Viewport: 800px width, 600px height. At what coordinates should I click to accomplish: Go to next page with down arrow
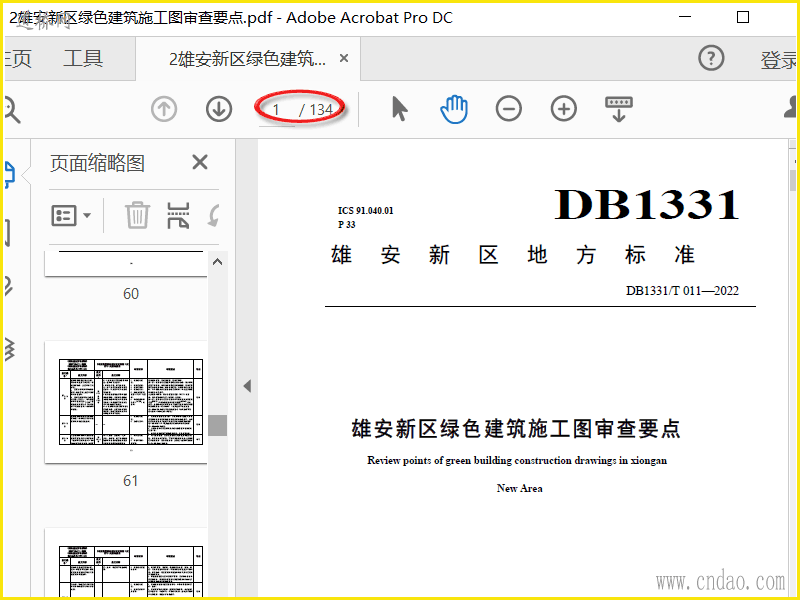coord(219,109)
